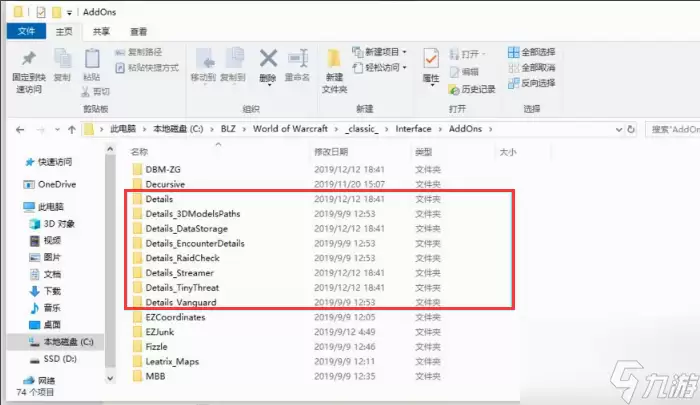Click Pin to Quick access icon
Viewport: 700px width, 405px height.
29,58
